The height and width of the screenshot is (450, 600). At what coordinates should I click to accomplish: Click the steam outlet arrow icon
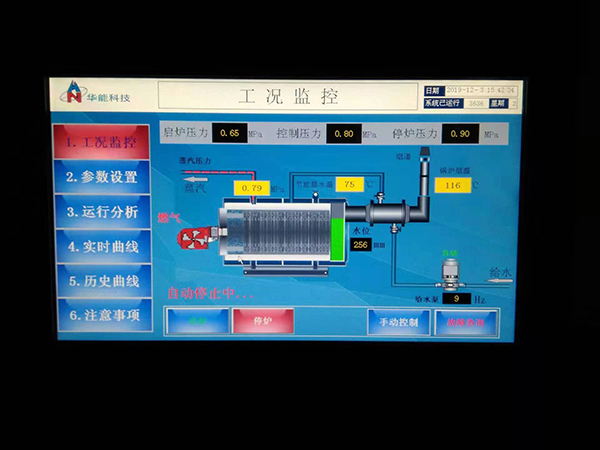[196, 179]
